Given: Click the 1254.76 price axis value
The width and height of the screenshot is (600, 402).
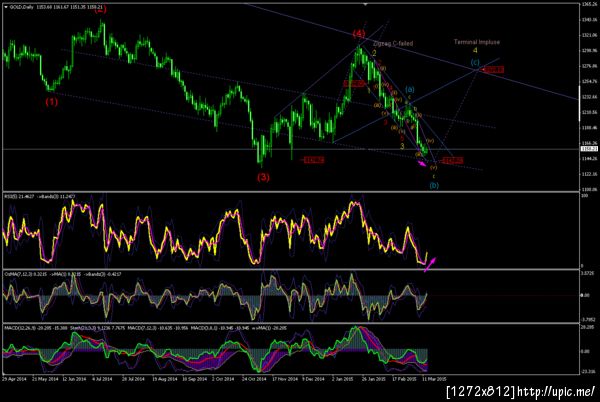Looking at the screenshot, I should coord(589,81).
